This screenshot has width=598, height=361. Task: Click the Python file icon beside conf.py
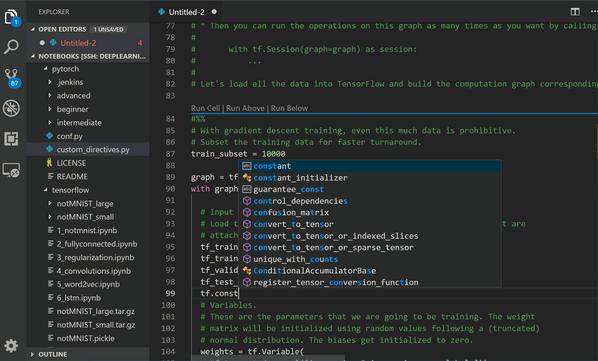coord(50,136)
